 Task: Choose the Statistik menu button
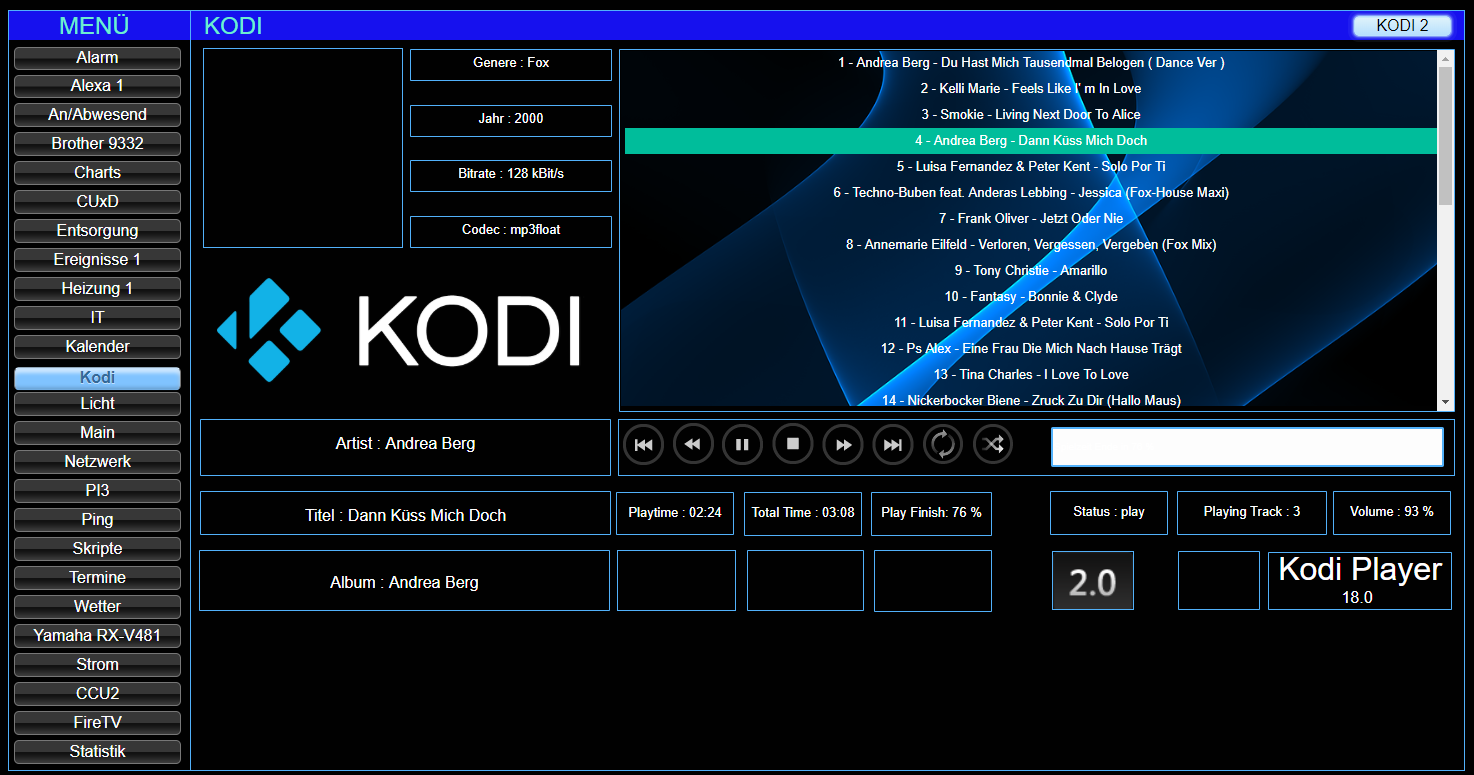point(97,752)
